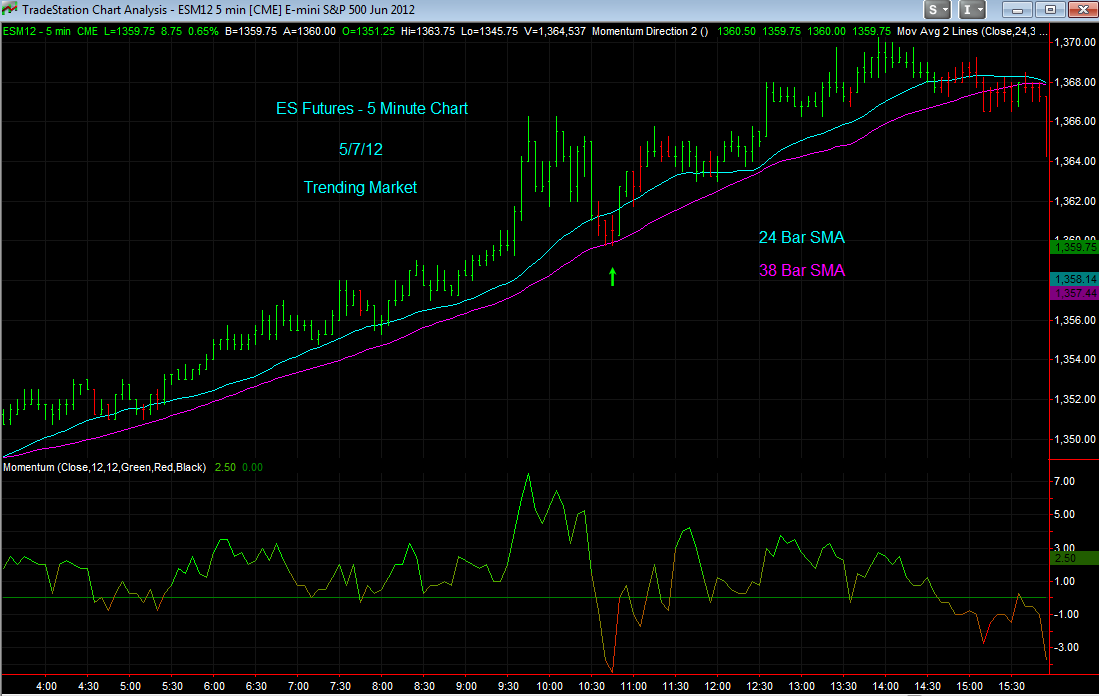The width and height of the screenshot is (1099, 696).
Task: Click the 7.00 momentum axis label
Action: coord(1064,482)
